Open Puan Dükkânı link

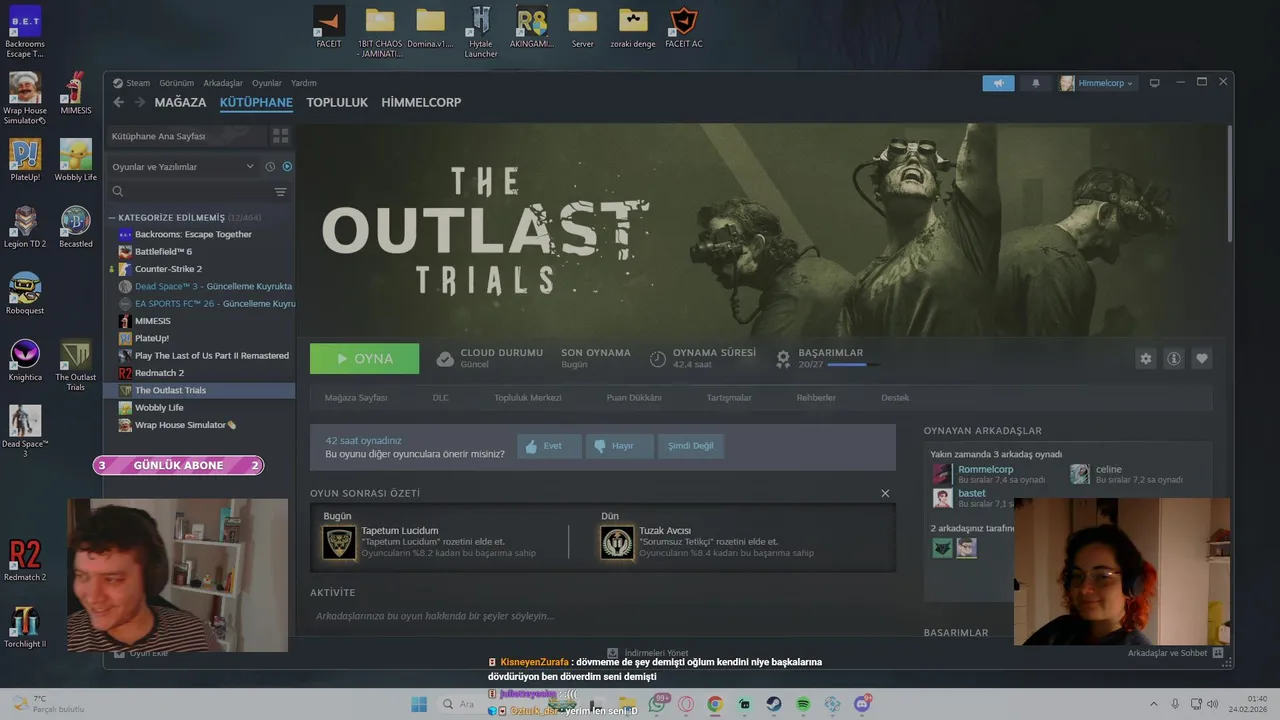click(634, 398)
